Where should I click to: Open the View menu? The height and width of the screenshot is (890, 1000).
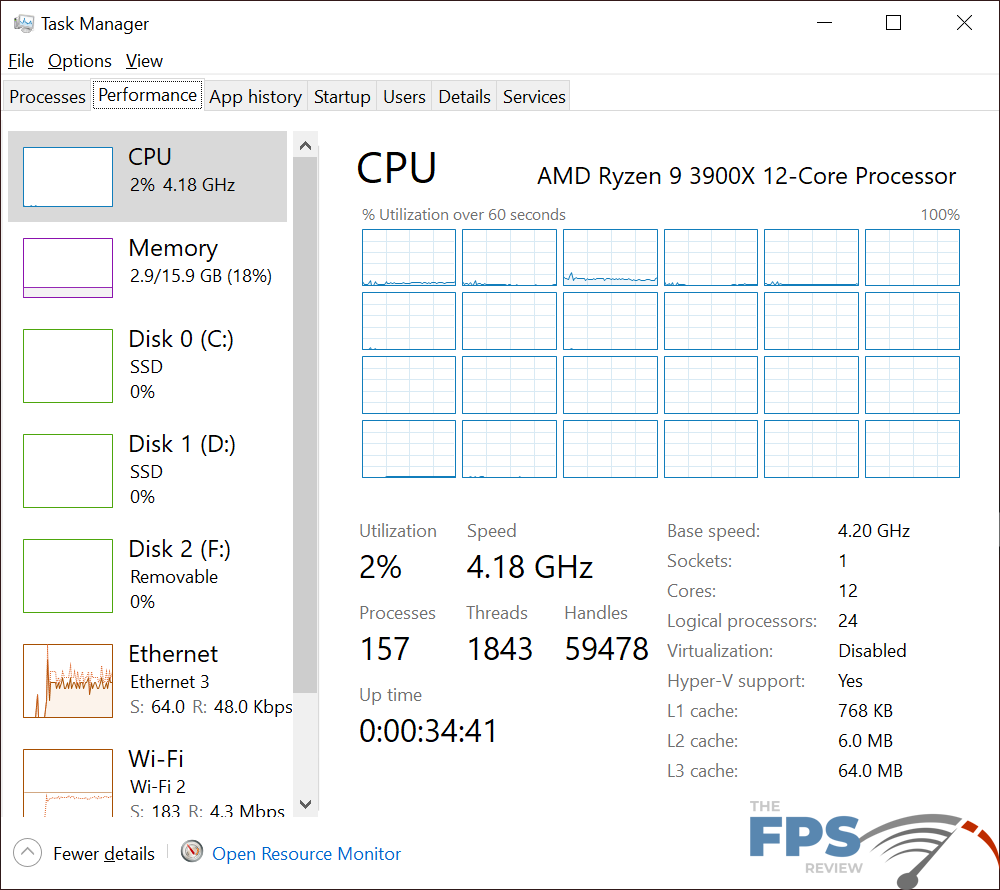[144, 61]
